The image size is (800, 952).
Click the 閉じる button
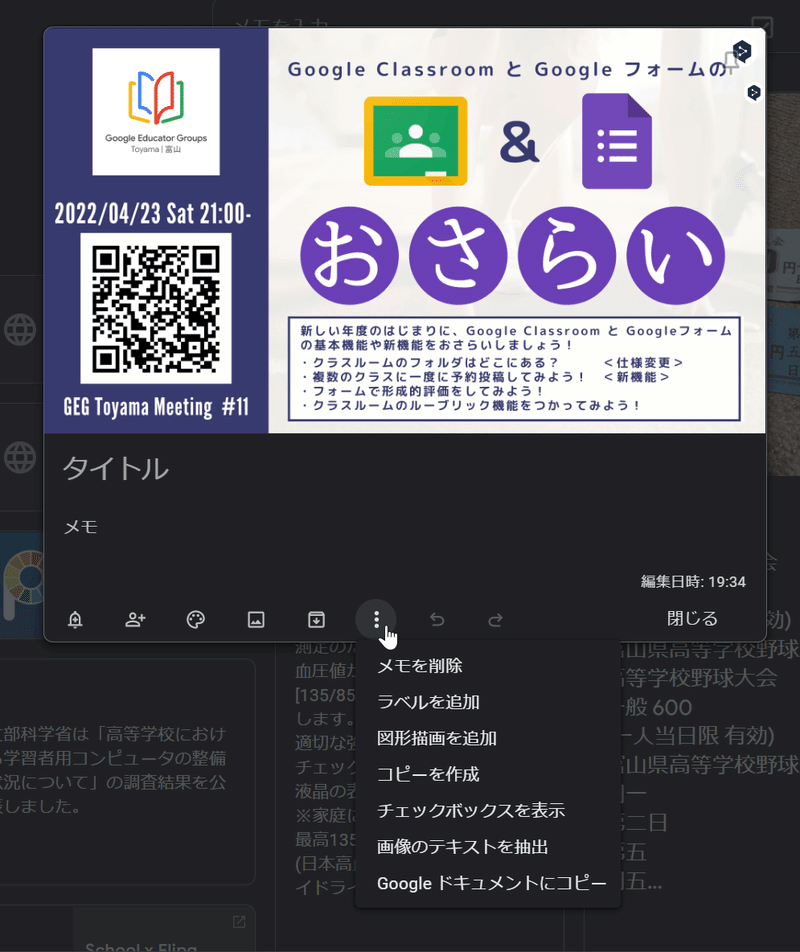(692, 619)
